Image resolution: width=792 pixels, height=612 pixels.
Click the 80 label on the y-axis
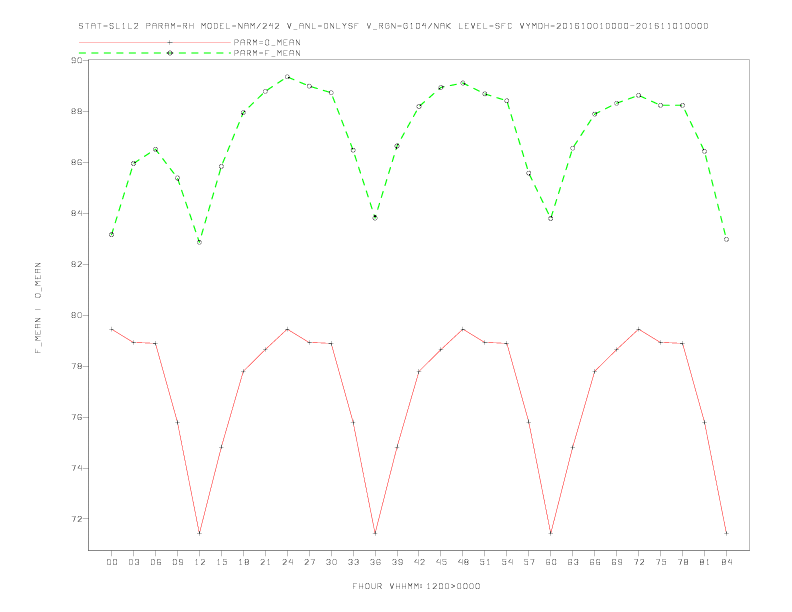point(77,315)
